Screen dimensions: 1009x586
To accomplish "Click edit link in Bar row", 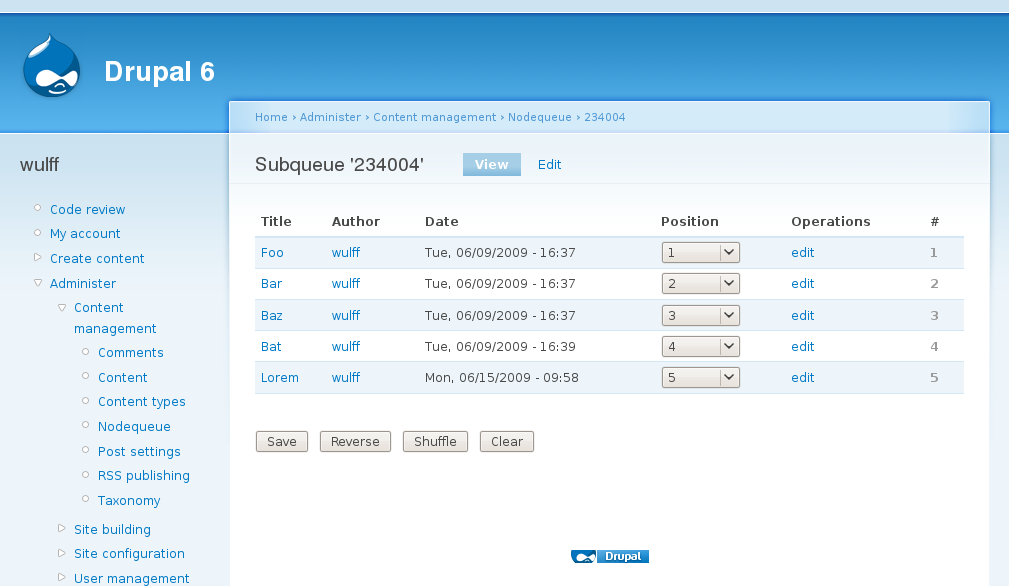I will coord(802,284).
